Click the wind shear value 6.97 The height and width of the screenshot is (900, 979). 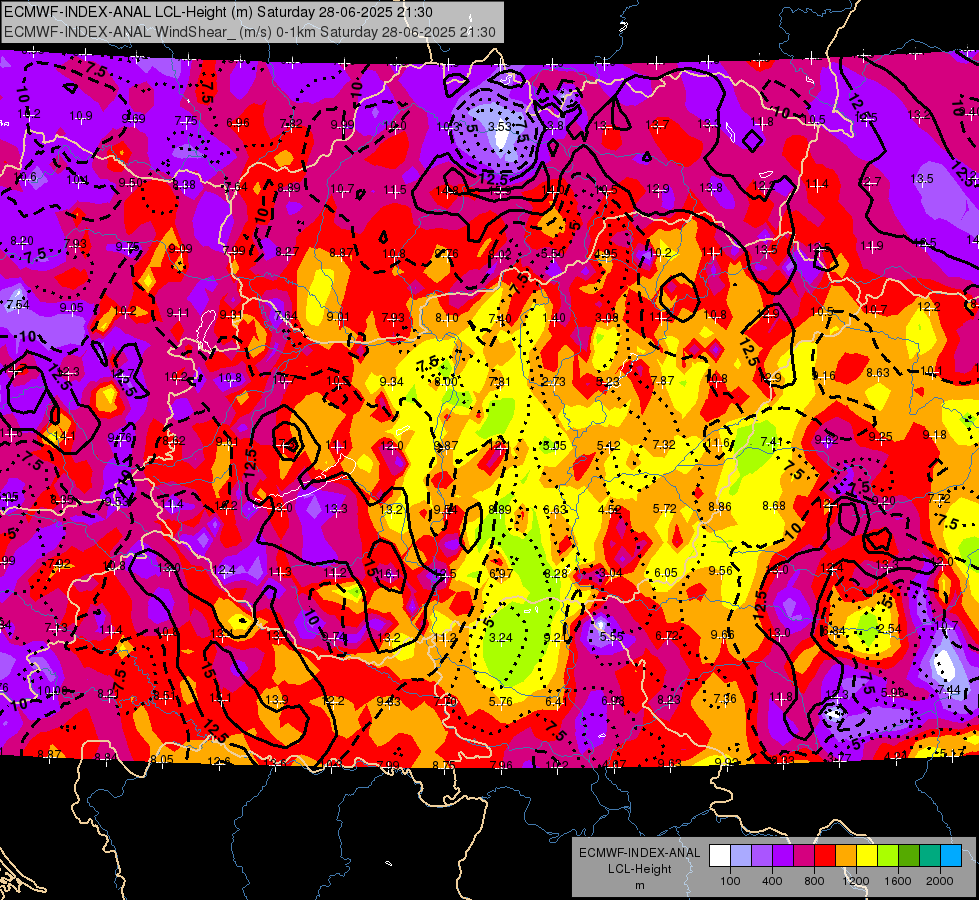pyautogui.click(x=501, y=573)
